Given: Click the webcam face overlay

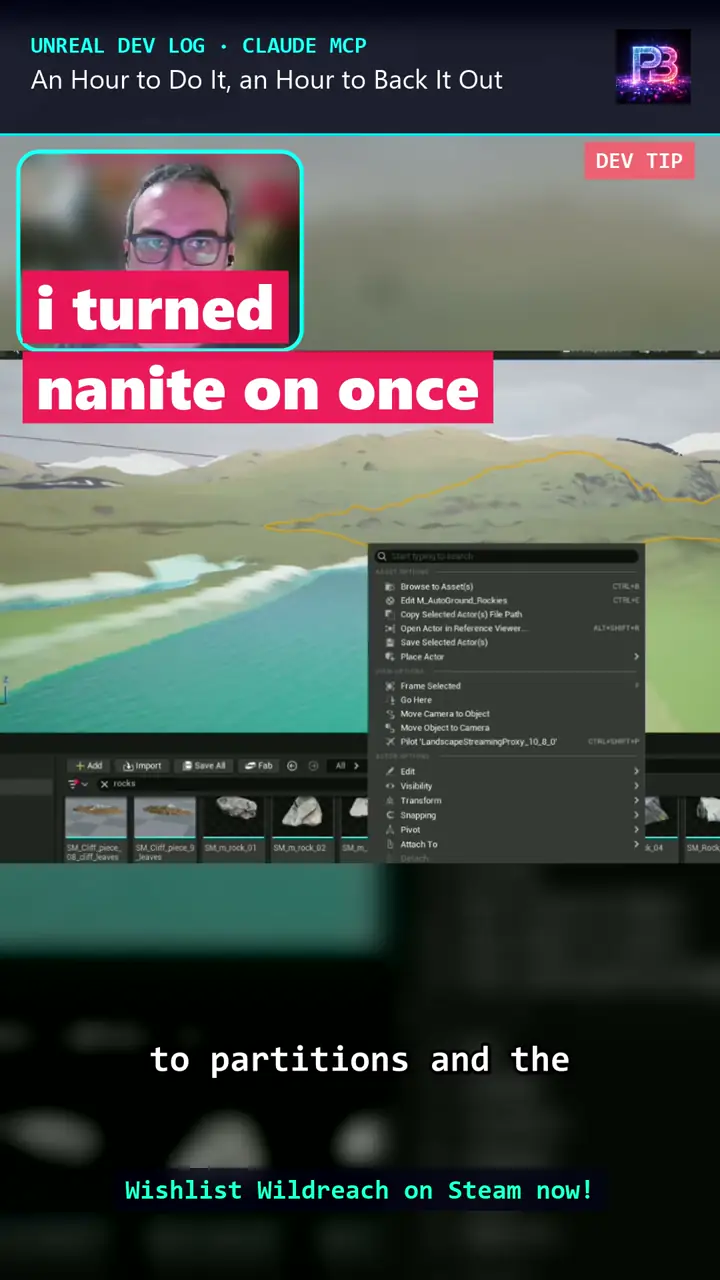Looking at the screenshot, I should point(160,250).
